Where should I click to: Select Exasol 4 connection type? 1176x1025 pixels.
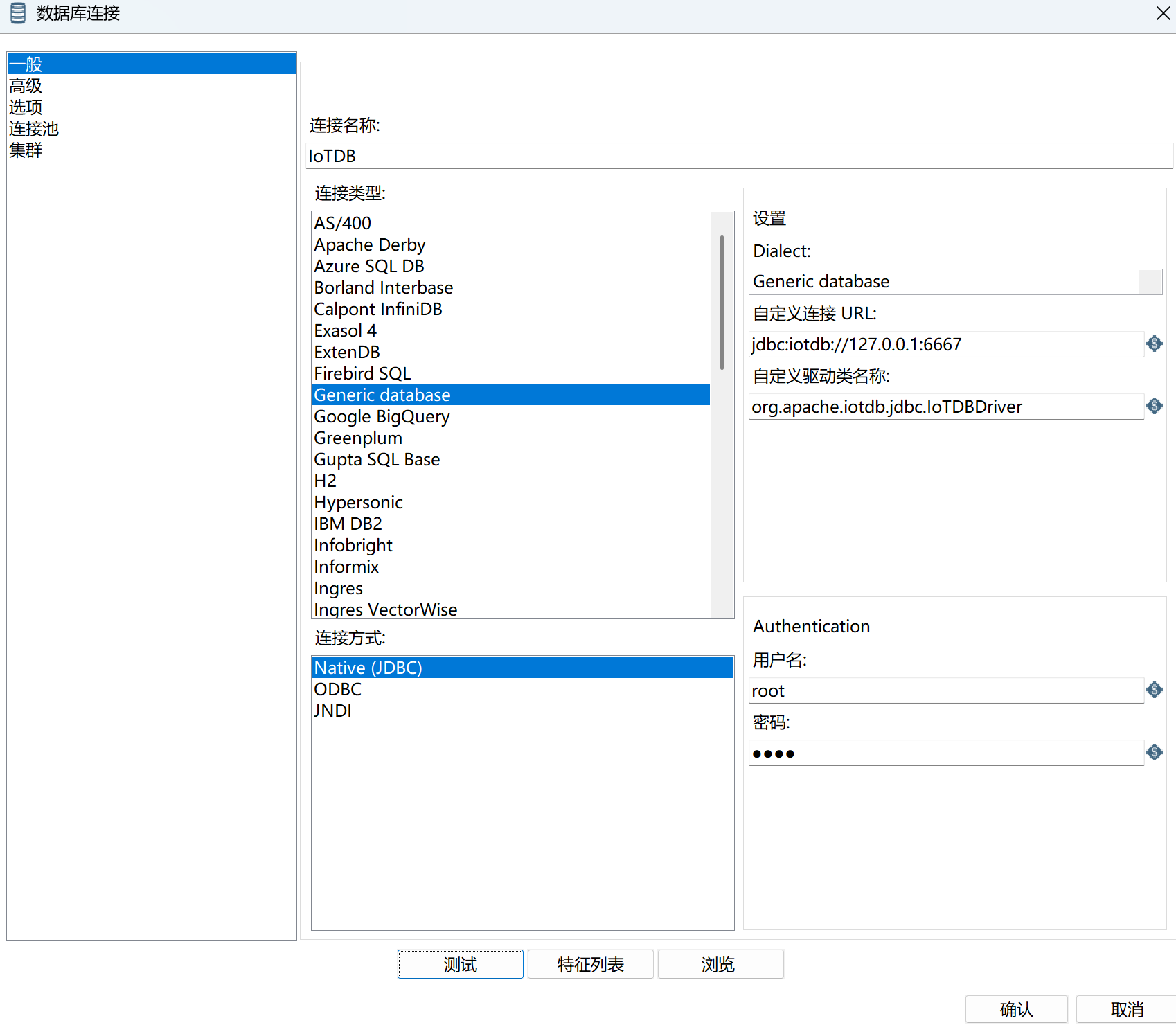coord(511,330)
